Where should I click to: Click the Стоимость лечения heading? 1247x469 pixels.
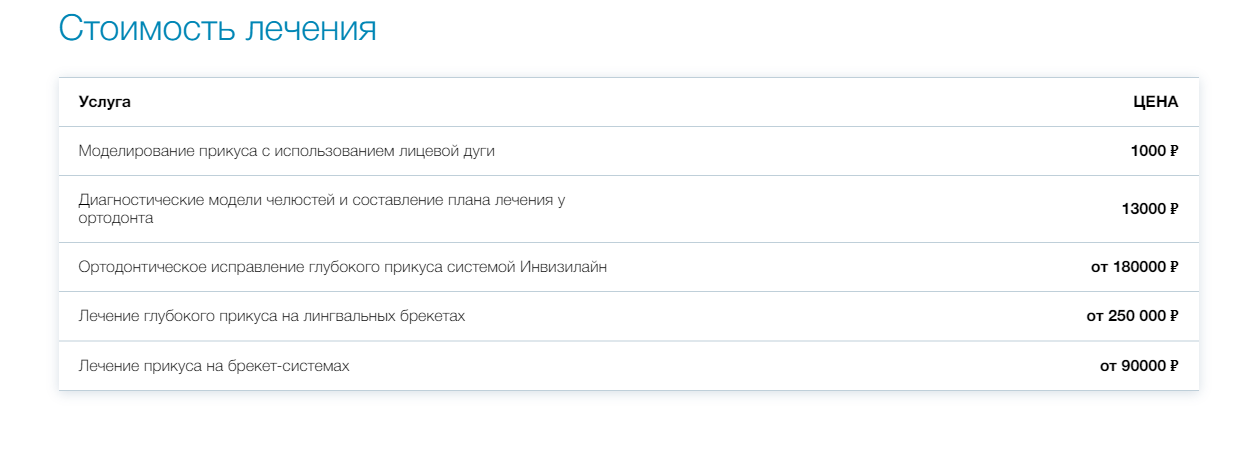click(x=217, y=28)
